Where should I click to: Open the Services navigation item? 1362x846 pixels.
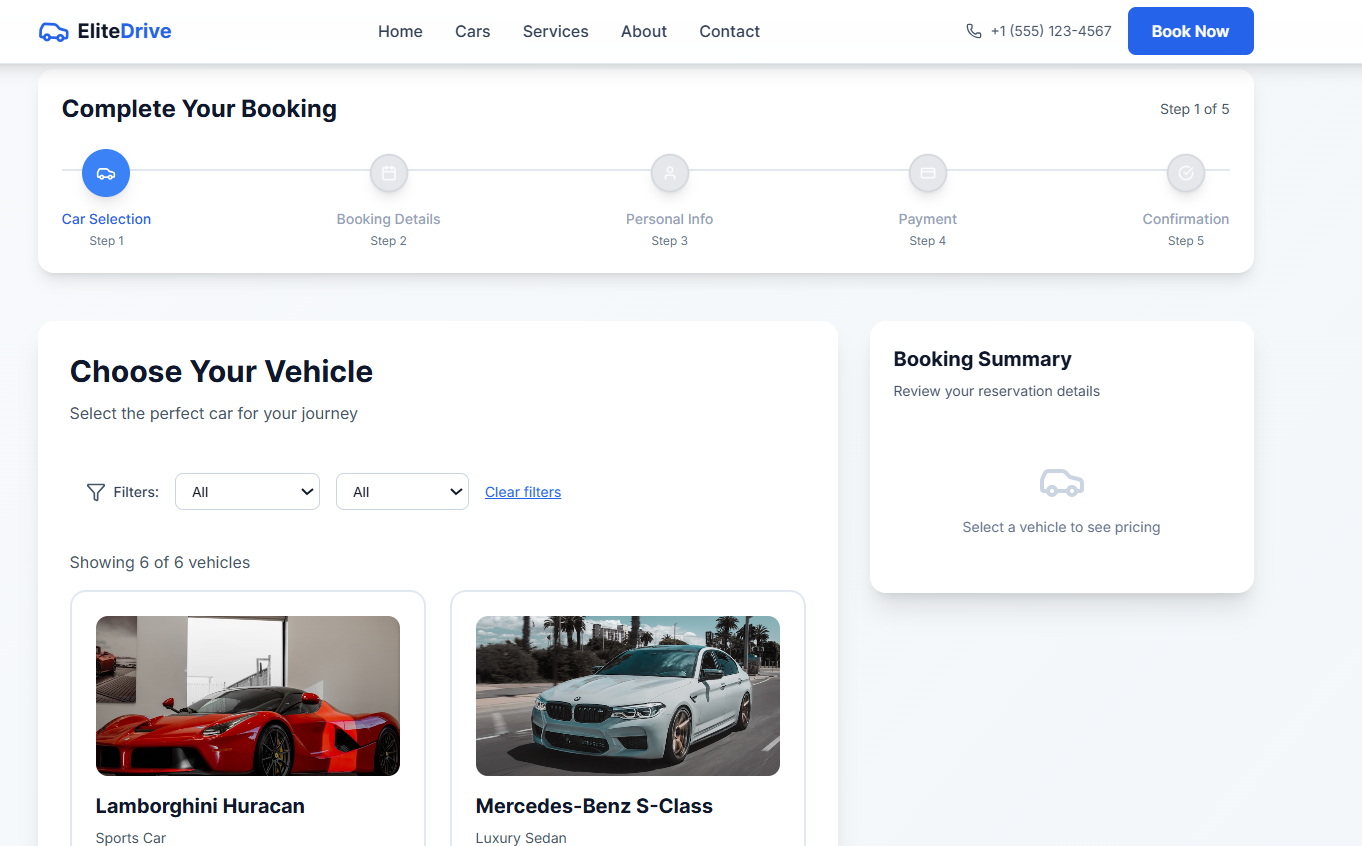pyautogui.click(x=555, y=32)
